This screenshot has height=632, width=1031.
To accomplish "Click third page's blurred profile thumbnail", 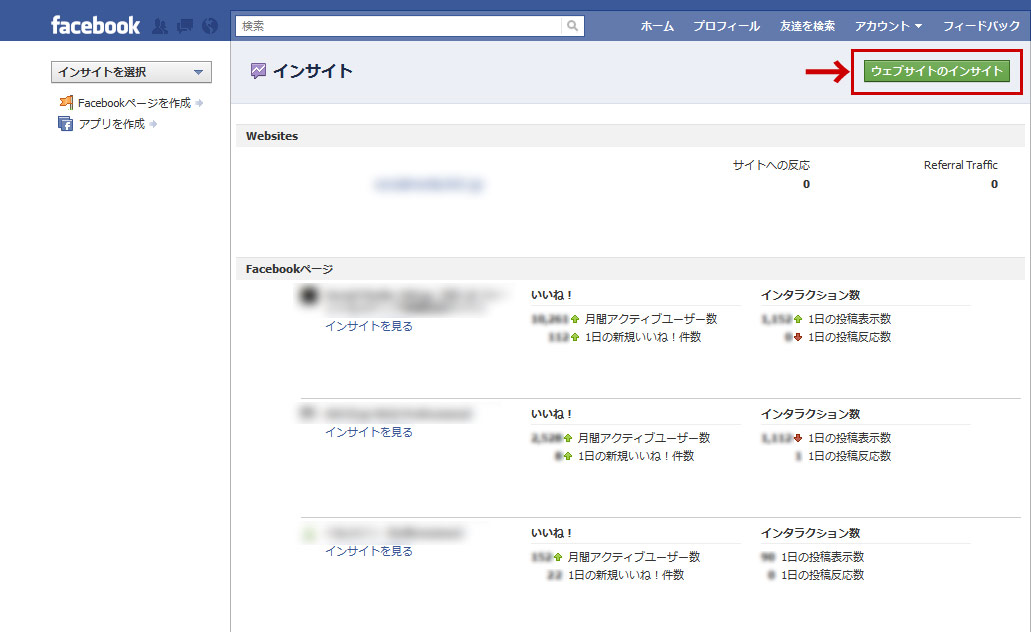I will (308, 533).
